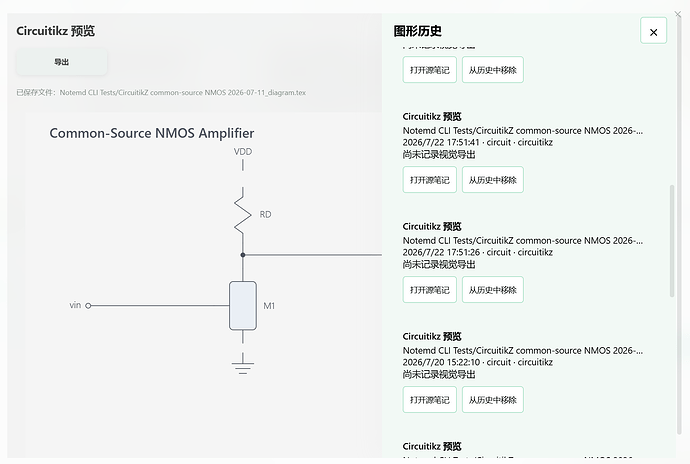The image size is (690, 464).
Task: Remove the 17:51:41 entry from history
Action: click(x=492, y=180)
